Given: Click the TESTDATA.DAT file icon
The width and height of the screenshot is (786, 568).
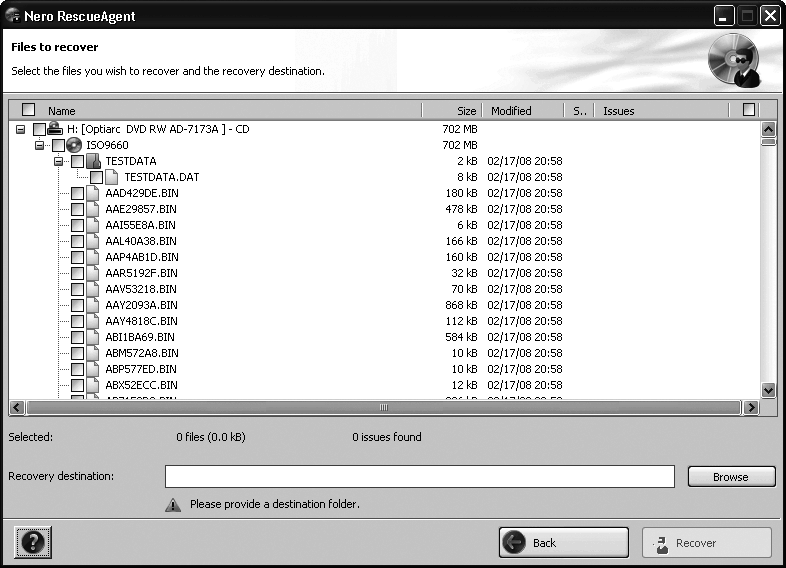Looking at the screenshot, I should [x=112, y=177].
